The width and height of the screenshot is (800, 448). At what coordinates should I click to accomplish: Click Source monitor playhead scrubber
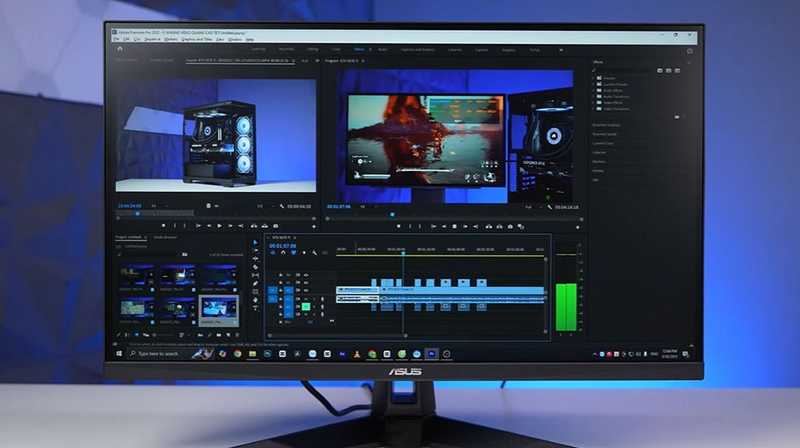137,214
